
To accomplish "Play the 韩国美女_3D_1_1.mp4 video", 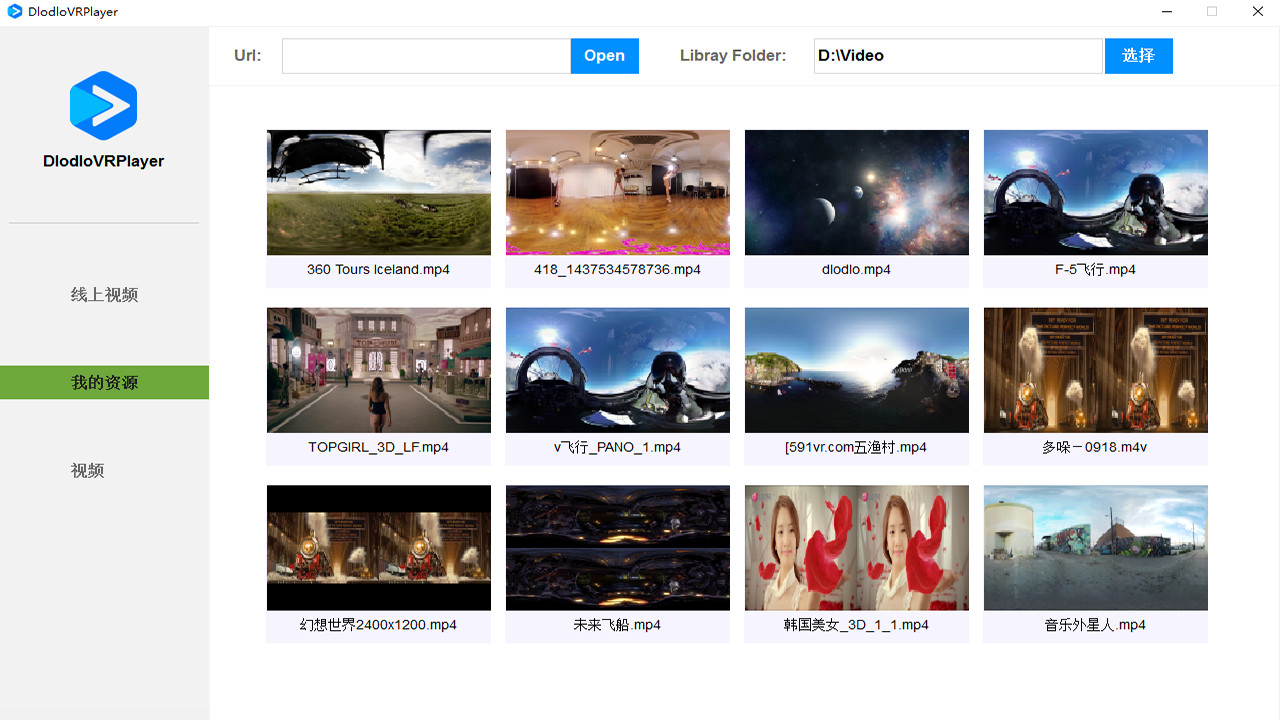I will tap(856, 547).
